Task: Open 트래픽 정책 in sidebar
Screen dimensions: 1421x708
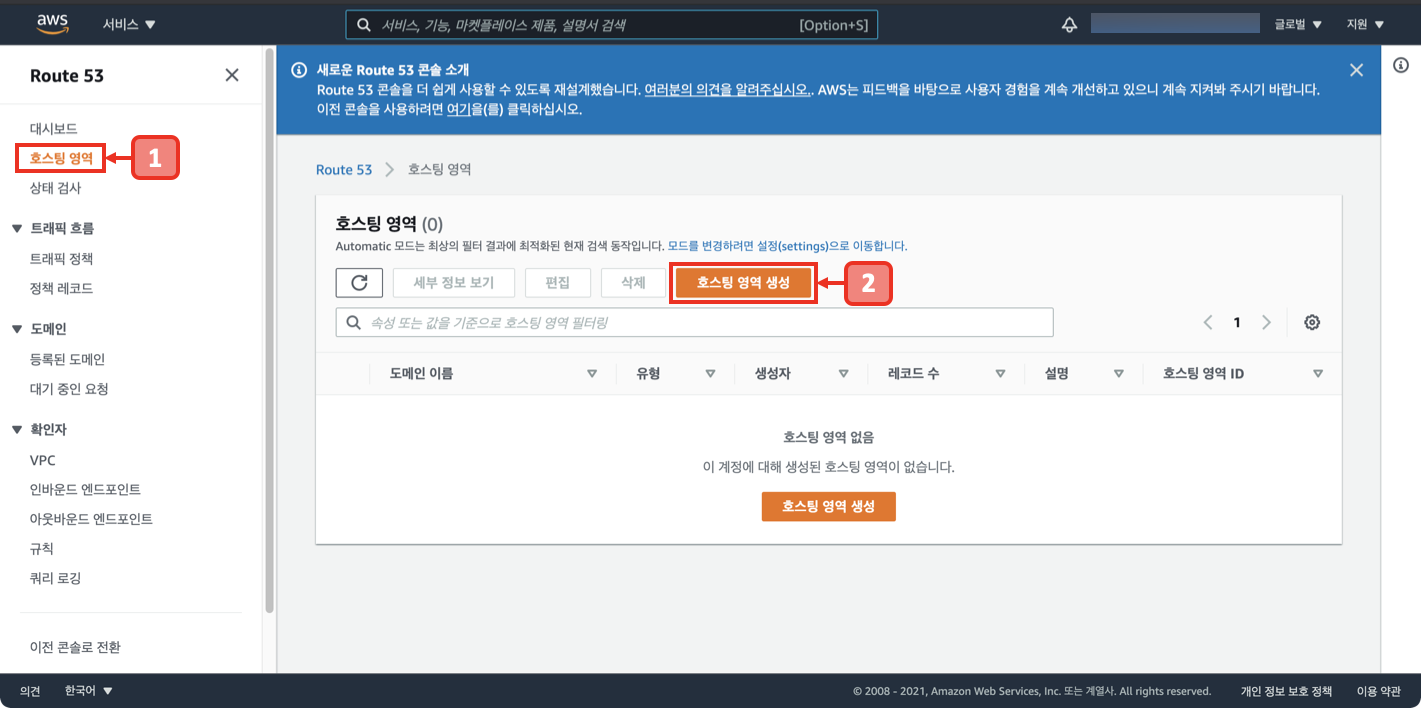Action: pos(62,259)
